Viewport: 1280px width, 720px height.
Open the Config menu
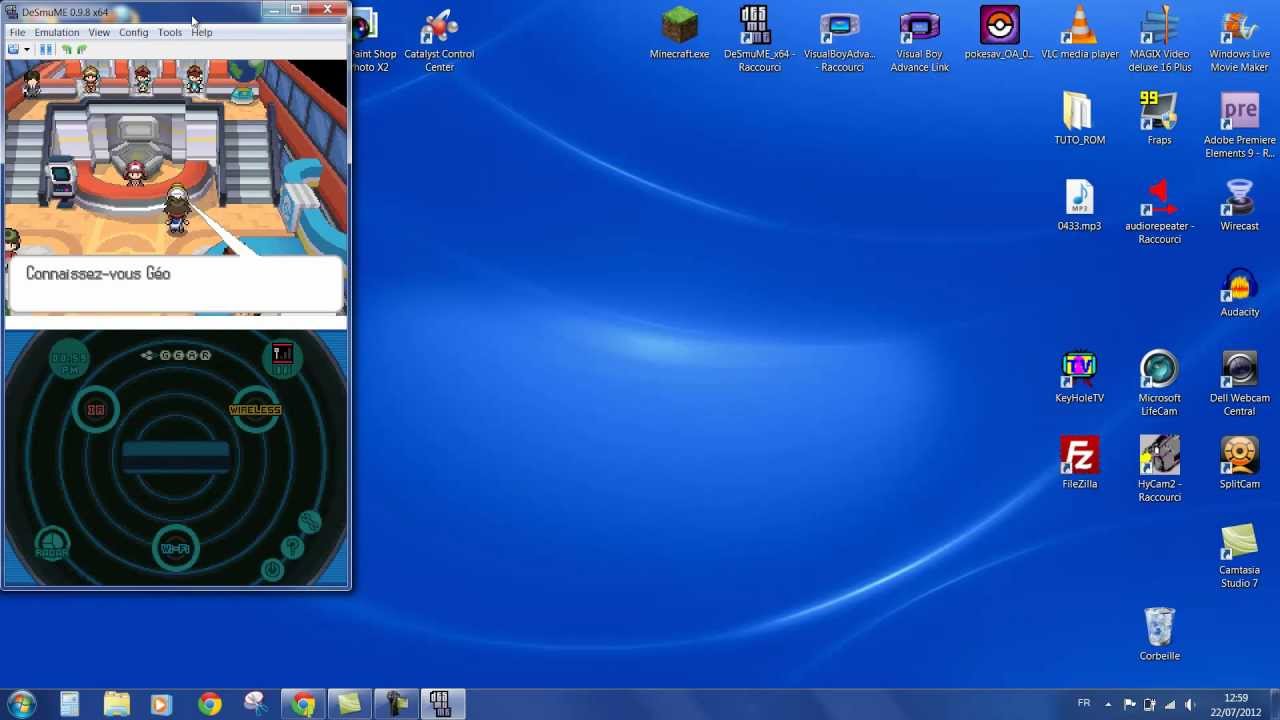pyautogui.click(x=133, y=32)
